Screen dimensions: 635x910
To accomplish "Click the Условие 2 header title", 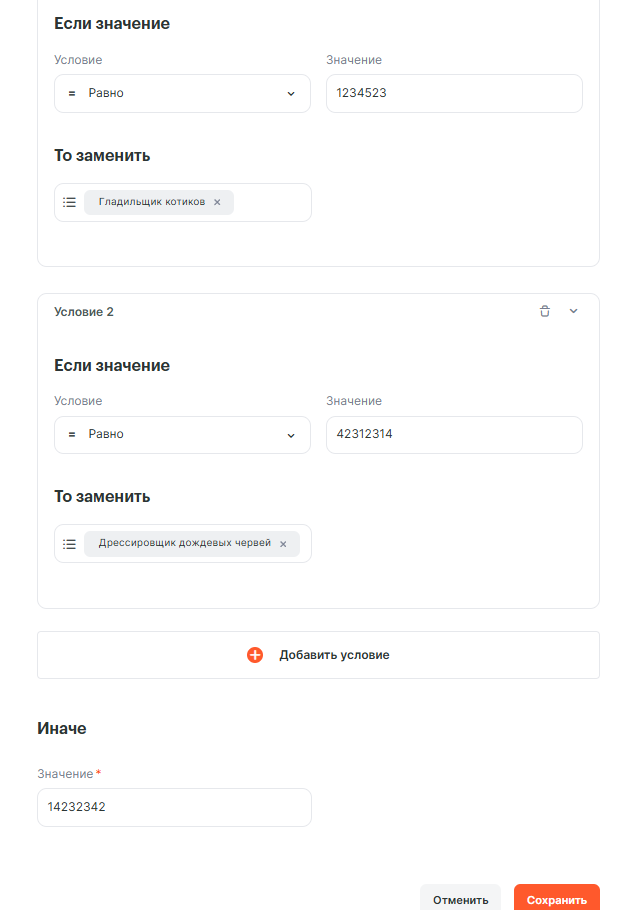I will pyautogui.click(x=84, y=312).
